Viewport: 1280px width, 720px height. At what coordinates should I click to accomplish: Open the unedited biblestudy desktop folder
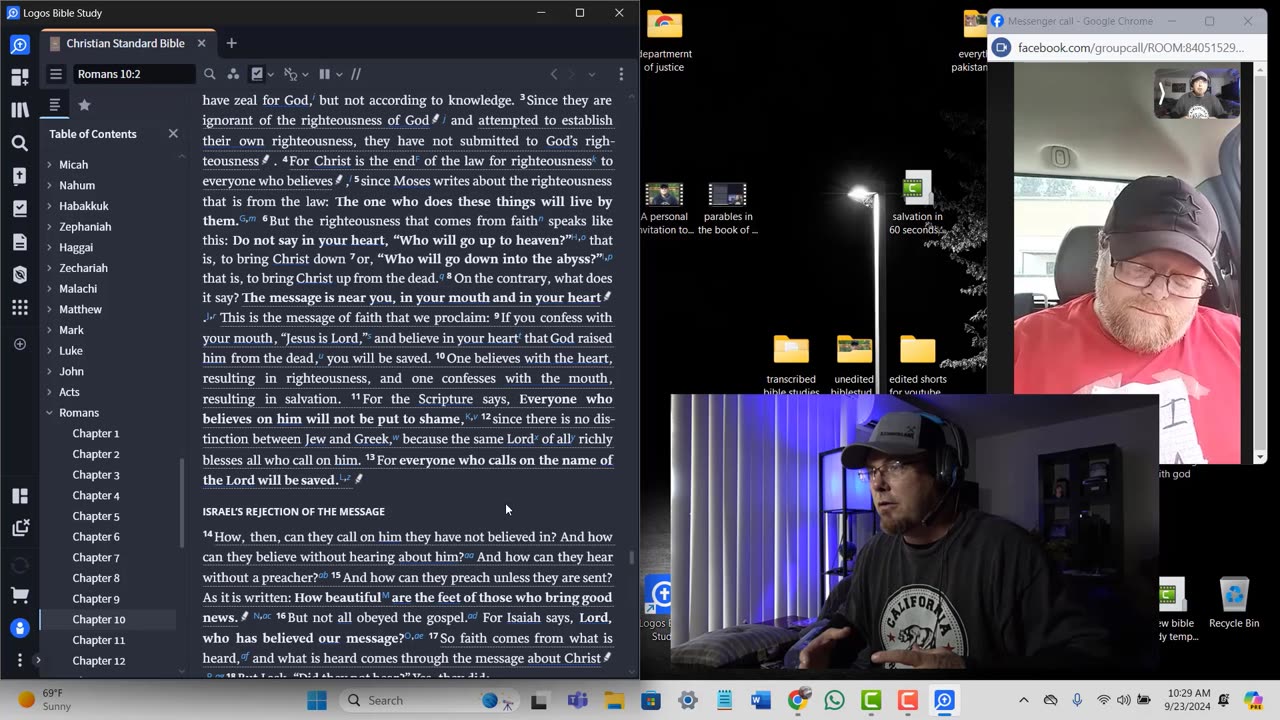click(x=854, y=365)
